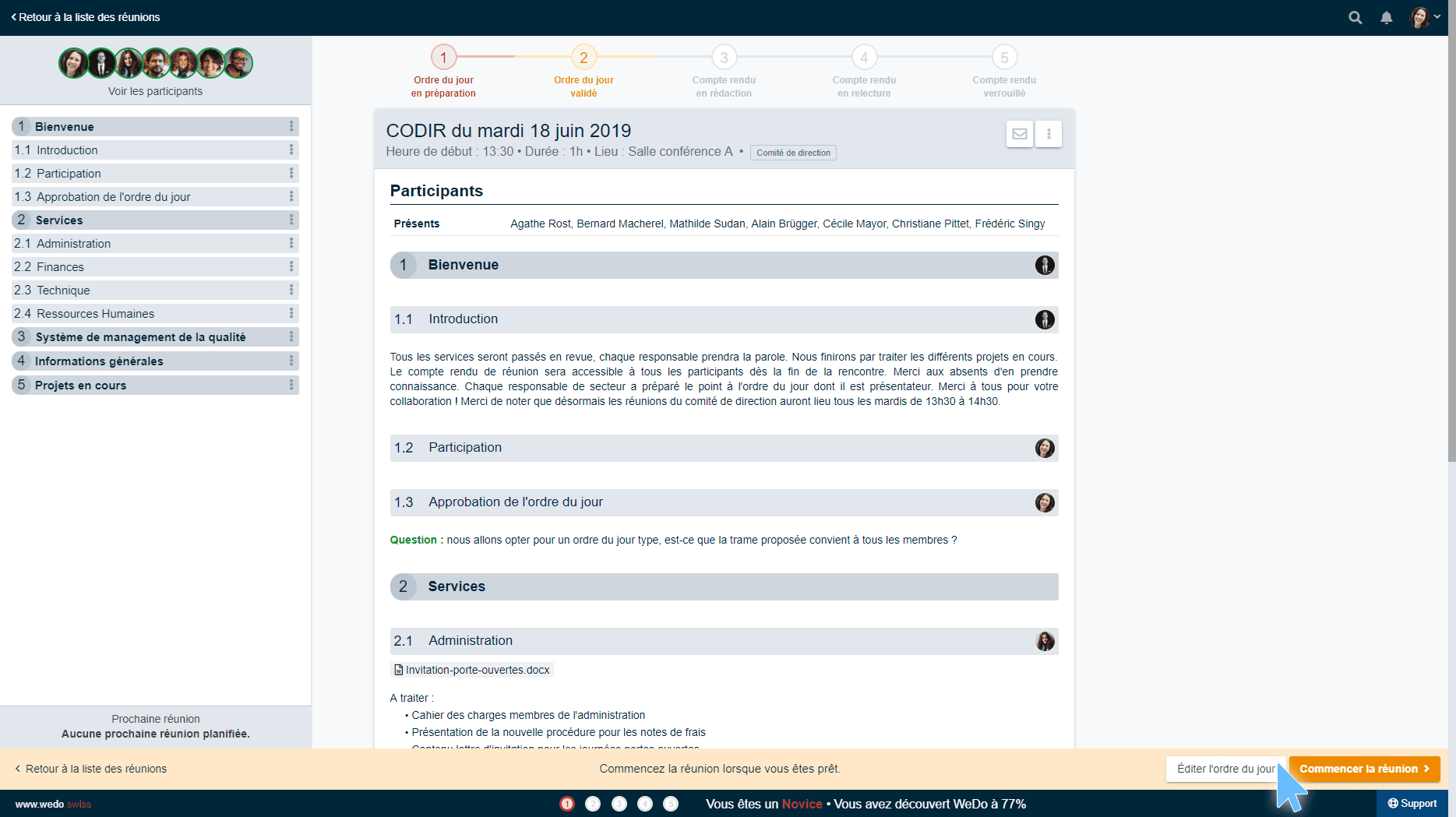Click fifth onboarding progress dot in footer

pos(671,804)
